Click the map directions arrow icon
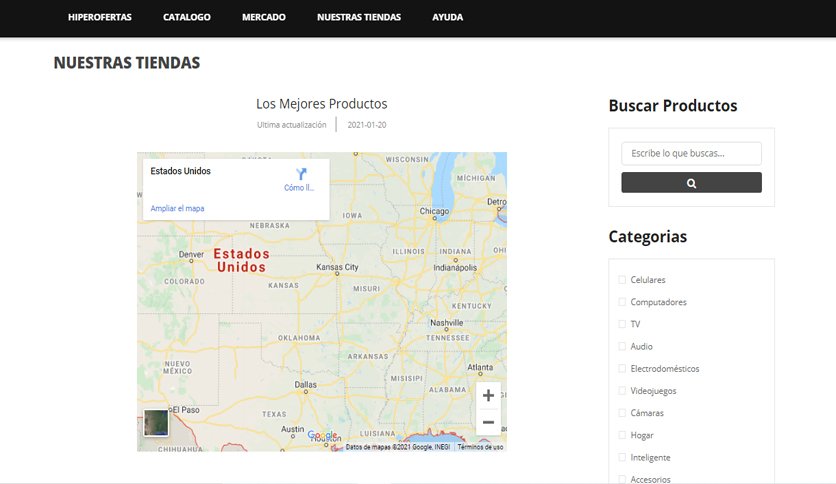 pos(301,174)
